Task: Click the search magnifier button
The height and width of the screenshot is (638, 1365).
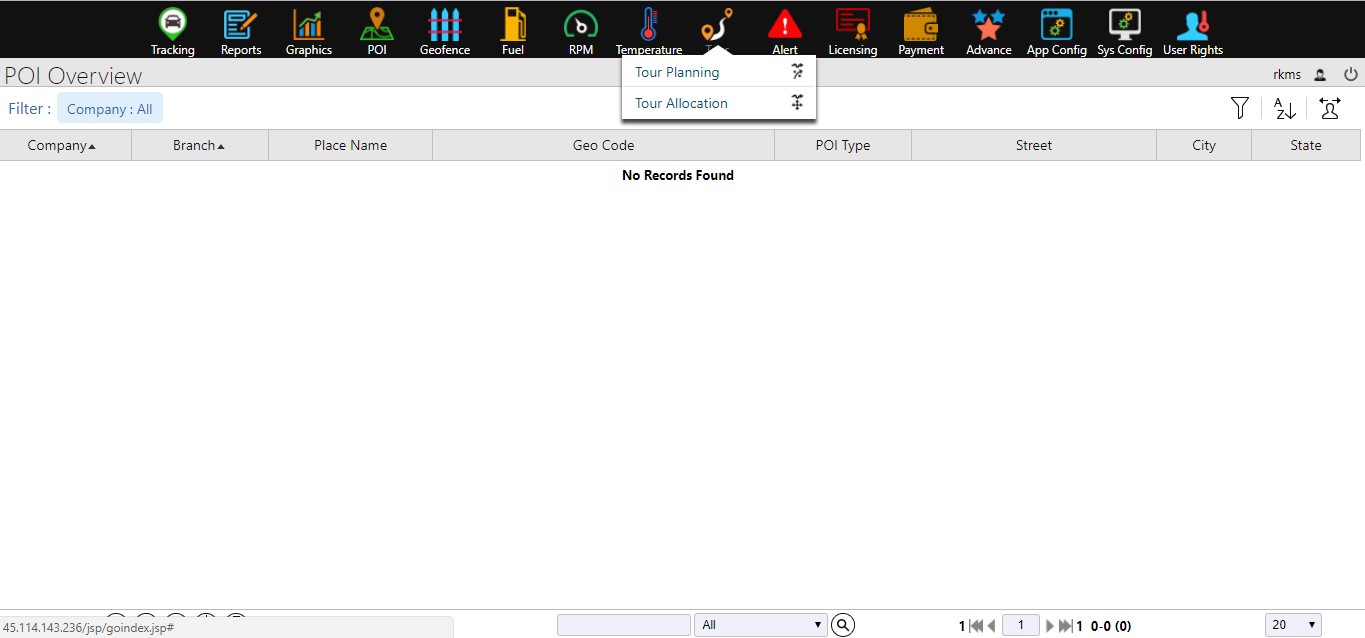Action: tap(843, 625)
